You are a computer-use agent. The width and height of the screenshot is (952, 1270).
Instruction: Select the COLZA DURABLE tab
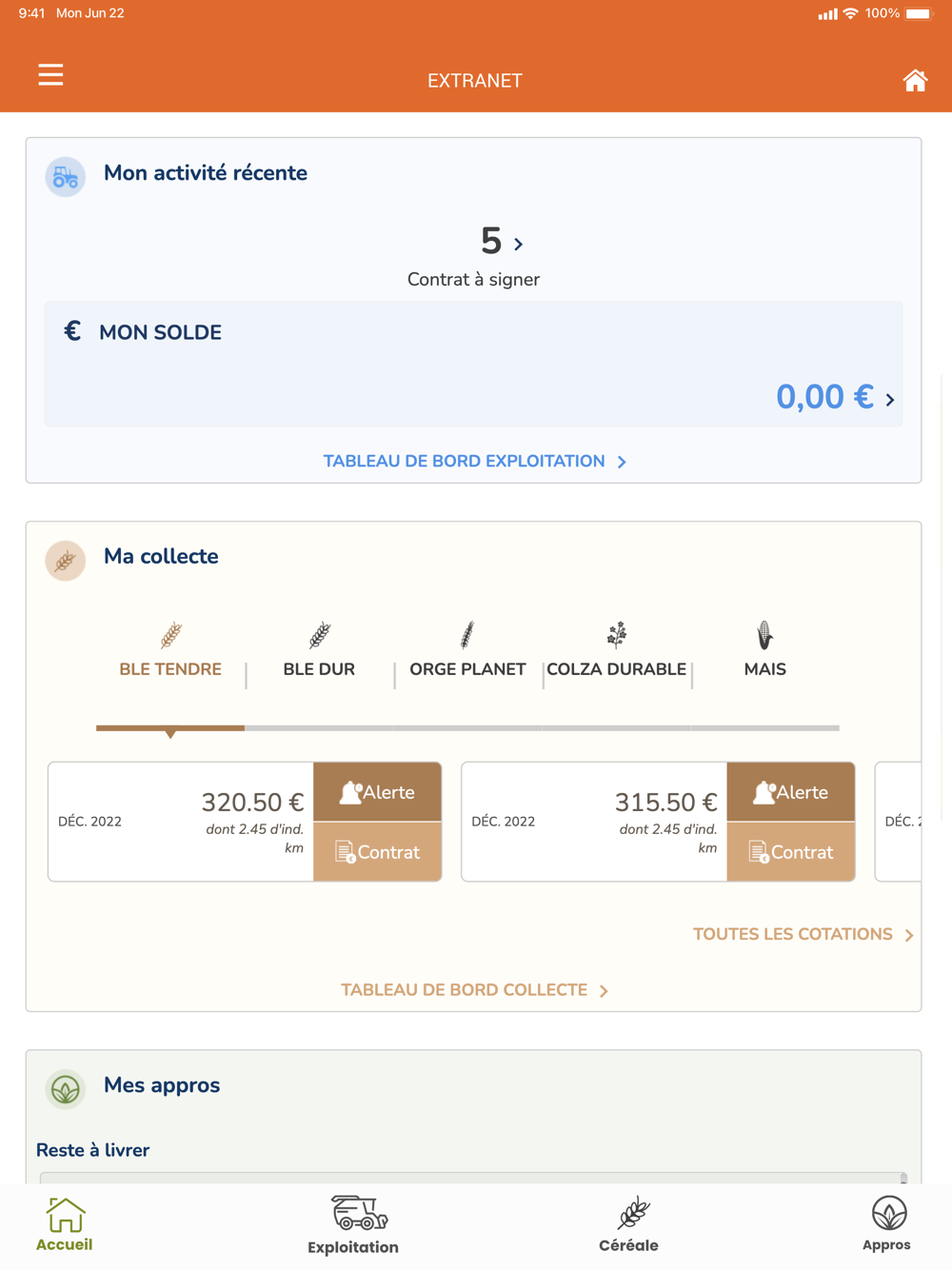coord(616,650)
